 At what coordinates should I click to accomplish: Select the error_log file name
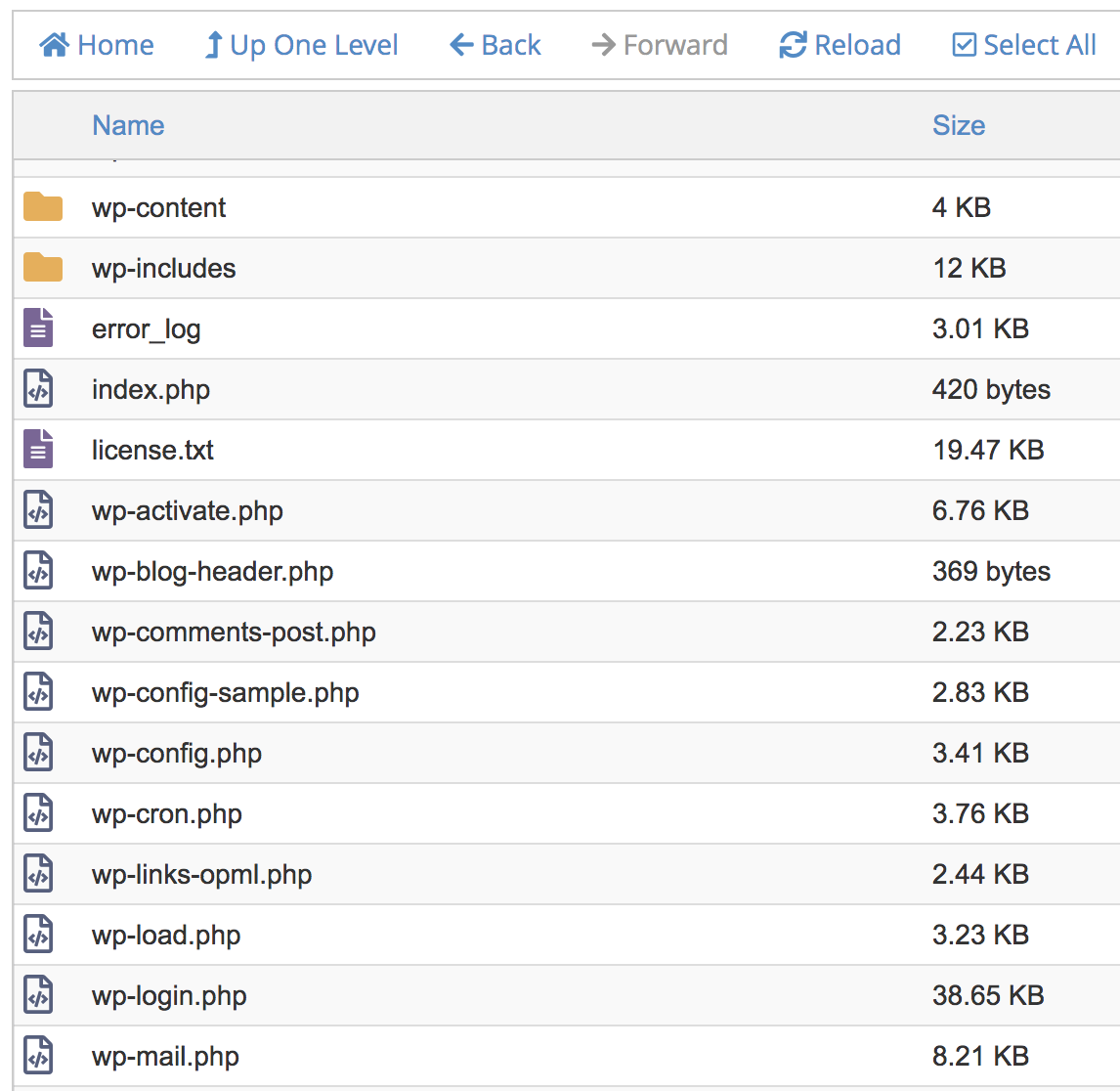147,329
